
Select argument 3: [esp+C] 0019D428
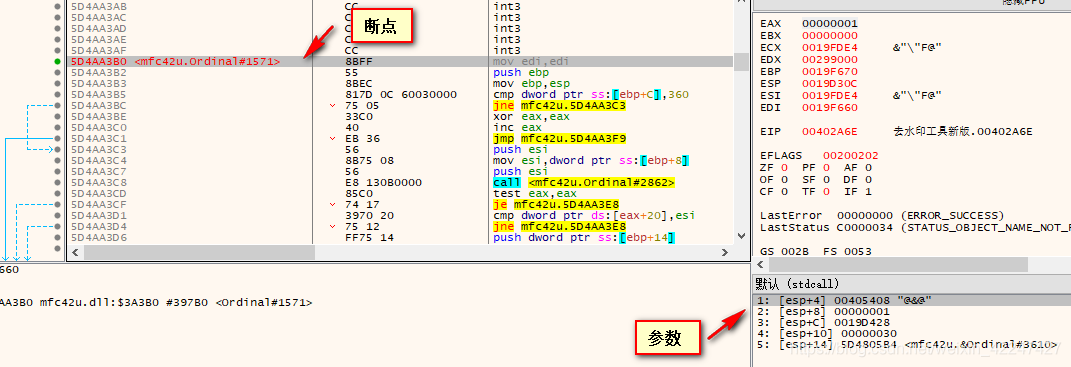coord(912,322)
